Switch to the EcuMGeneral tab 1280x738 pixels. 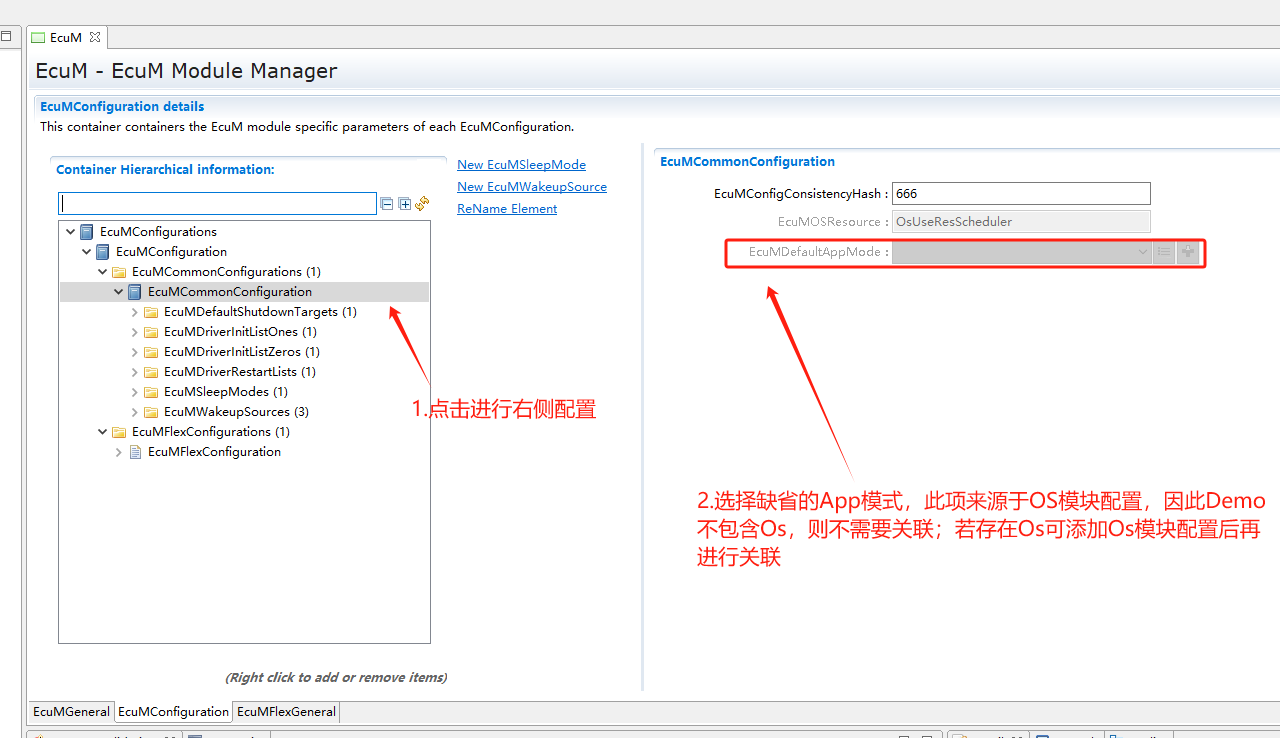point(71,712)
